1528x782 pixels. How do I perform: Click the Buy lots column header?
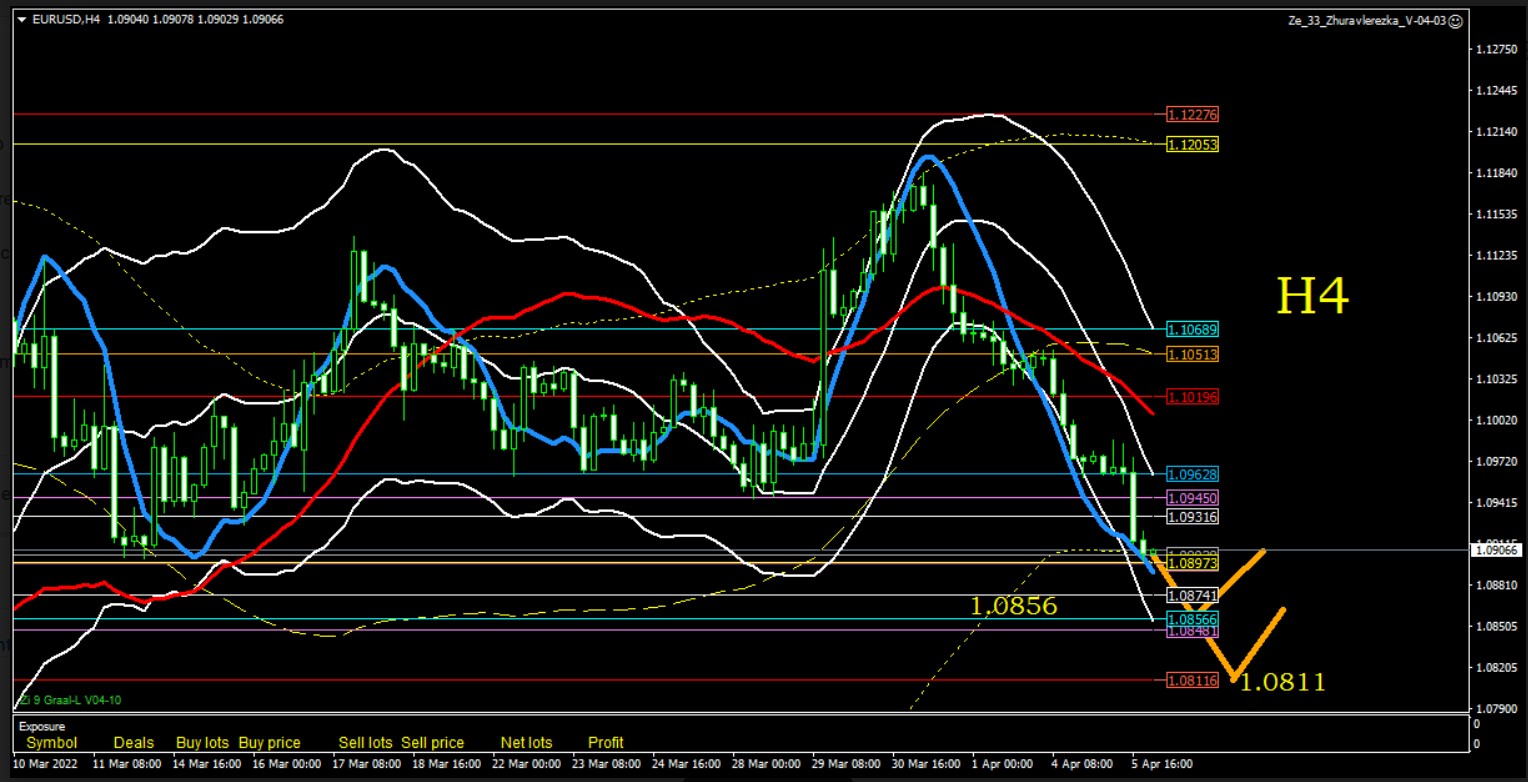(202, 743)
